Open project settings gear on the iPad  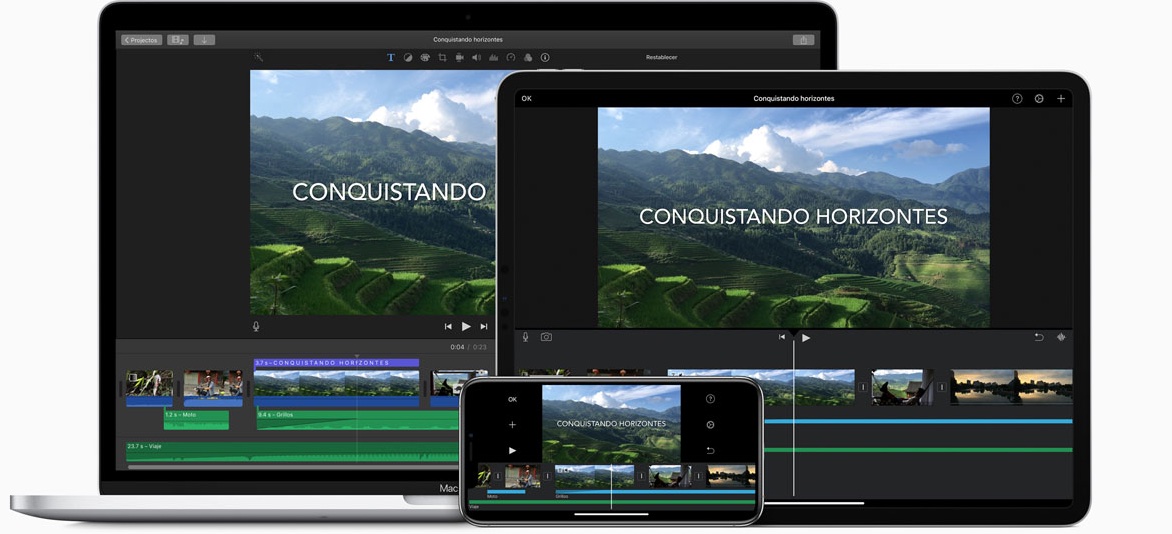tap(1039, 99)
